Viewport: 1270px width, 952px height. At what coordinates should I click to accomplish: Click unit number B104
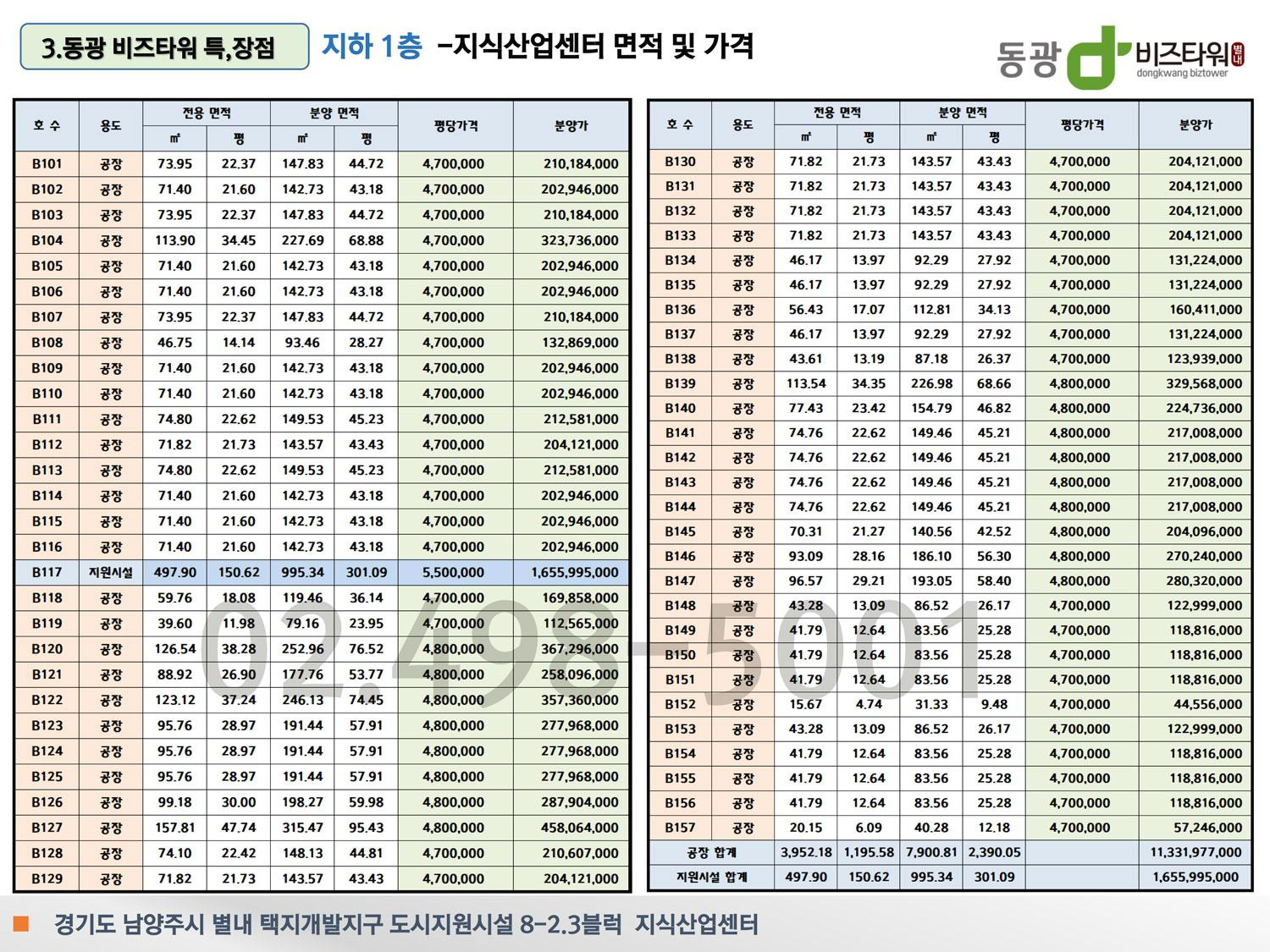click(x=47, y=240)
